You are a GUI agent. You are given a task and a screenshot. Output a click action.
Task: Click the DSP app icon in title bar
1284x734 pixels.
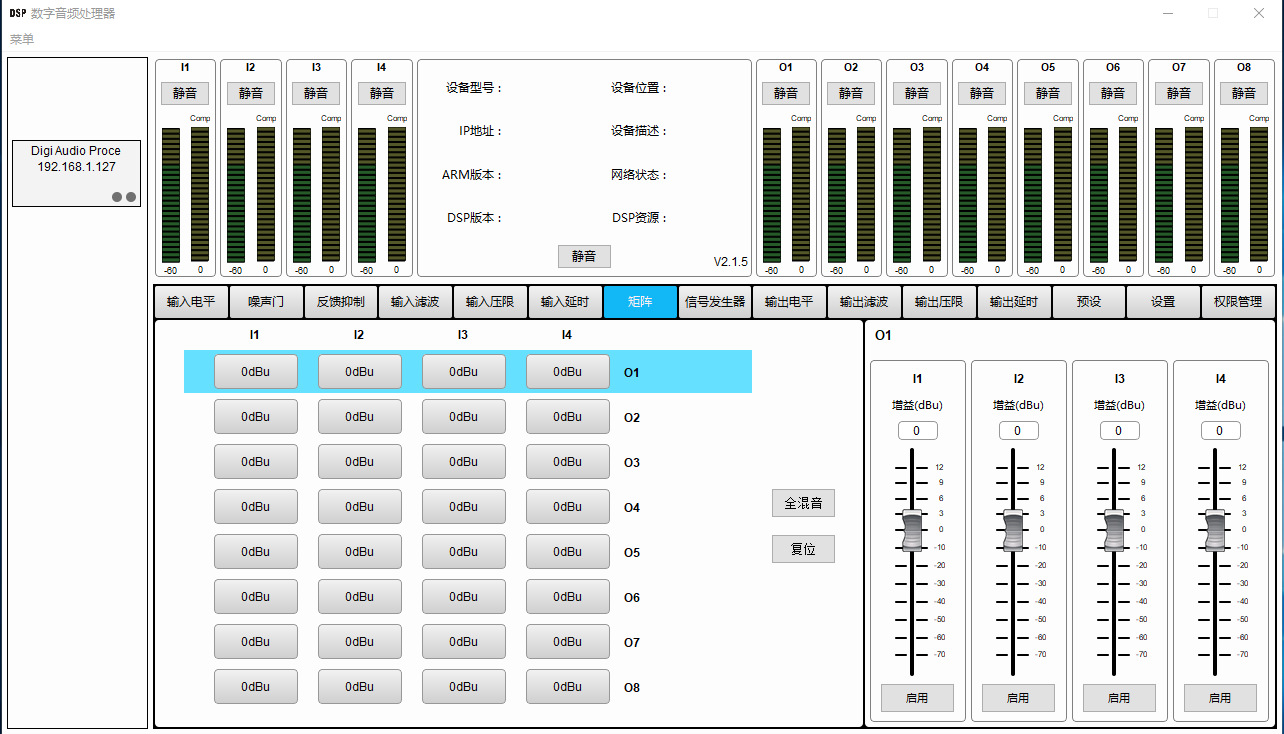(x=17, y=13)
